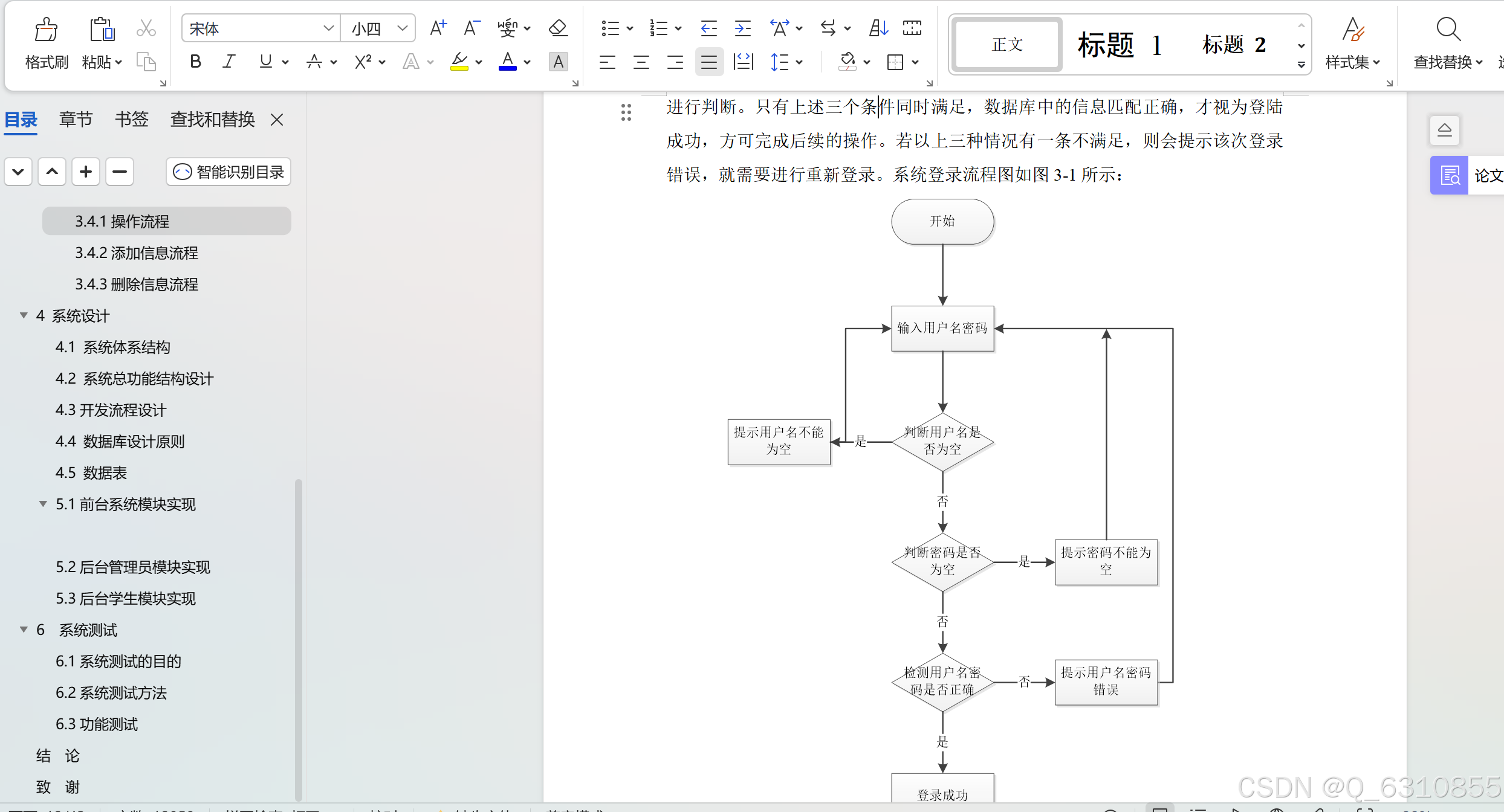Toggle character shading A icon
This screenshot has height=812, width=1504.
[x=558, y=61]
